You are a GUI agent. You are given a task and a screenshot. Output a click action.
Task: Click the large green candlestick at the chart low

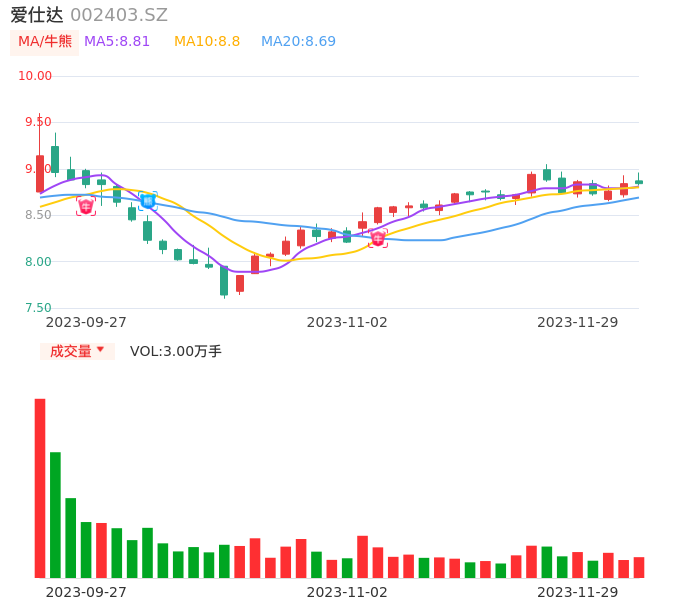click(224, 280)
